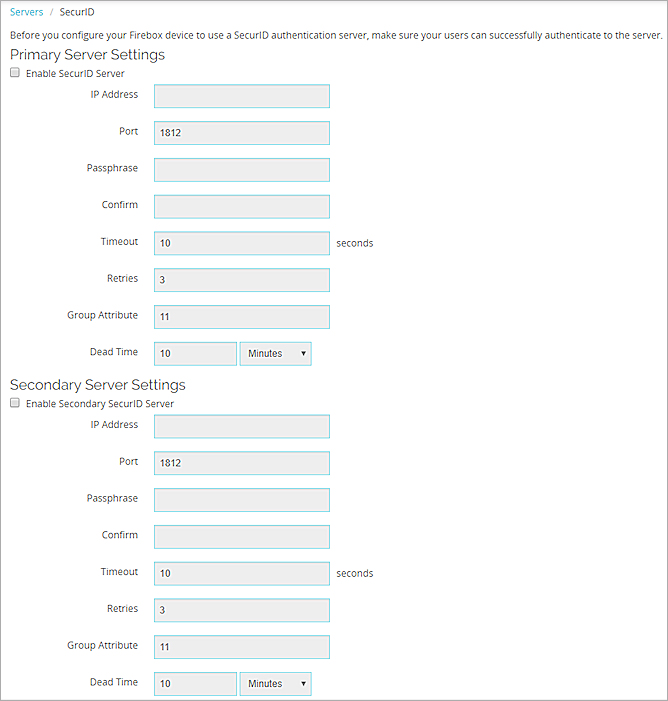Image resolution: width=668 pixels, height=701 pixels.
Task: Click primary server Port field
Action: [x=241, y=133]
